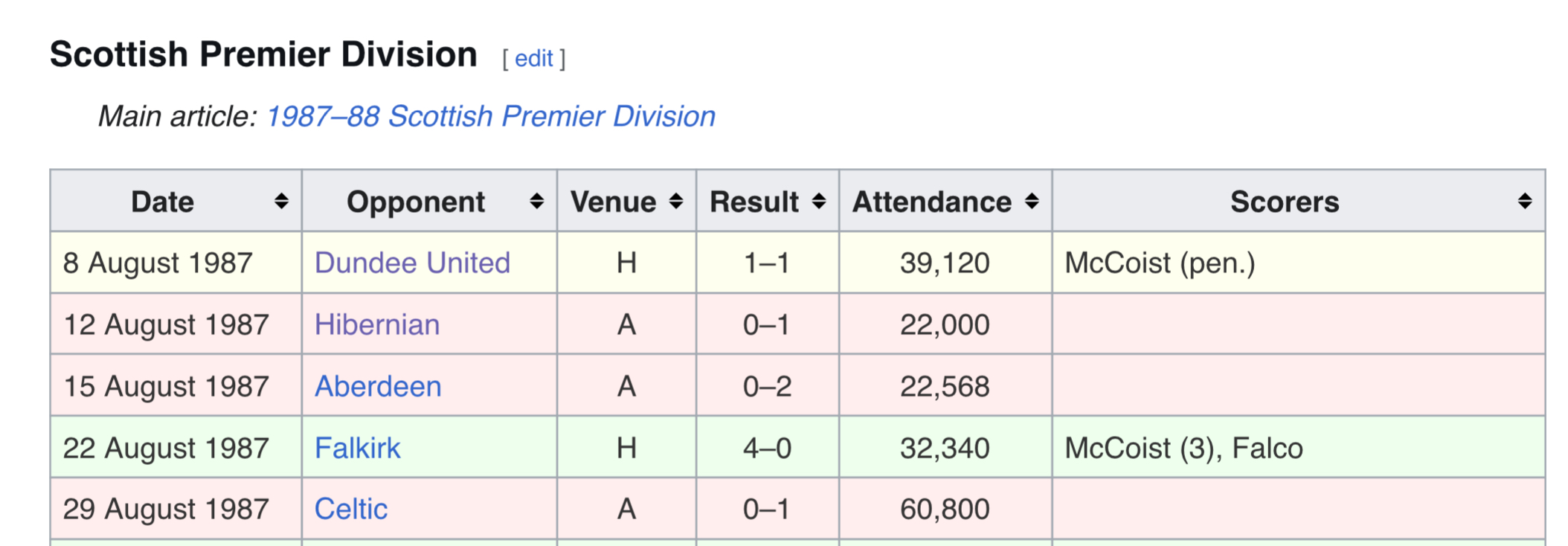Image resolution: width=1568 pixels, height=546 pixels.
Task: Visit the Falkirk team page
Action: 357,448
